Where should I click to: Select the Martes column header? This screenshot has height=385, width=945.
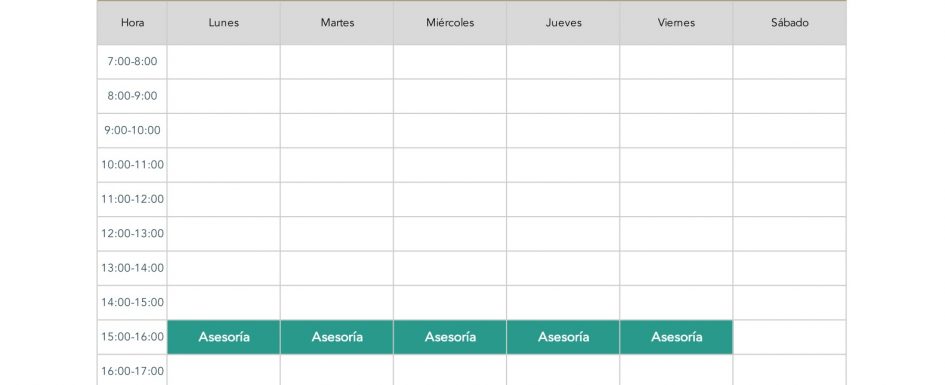[337, 23]
